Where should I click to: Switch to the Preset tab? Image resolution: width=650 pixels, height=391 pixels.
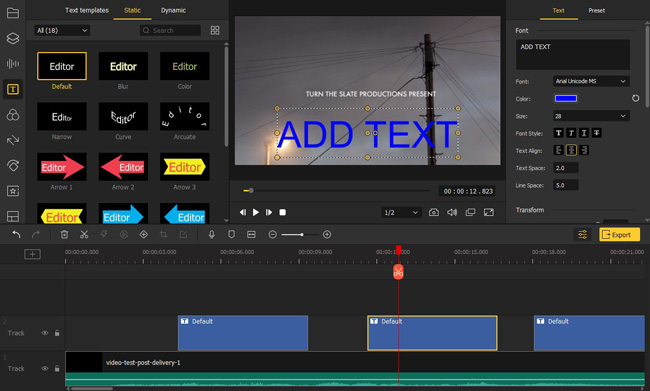coord(597,10)
